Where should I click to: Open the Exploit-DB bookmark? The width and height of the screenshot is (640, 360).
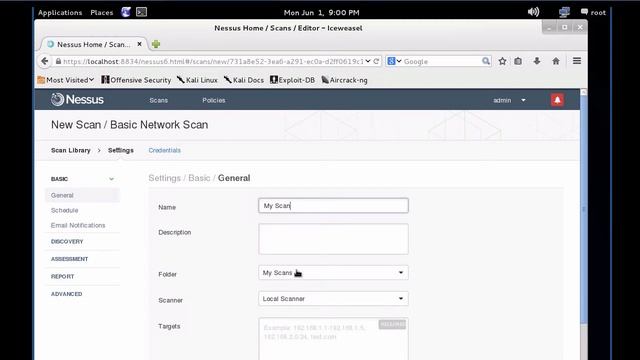tap(292, 80)
